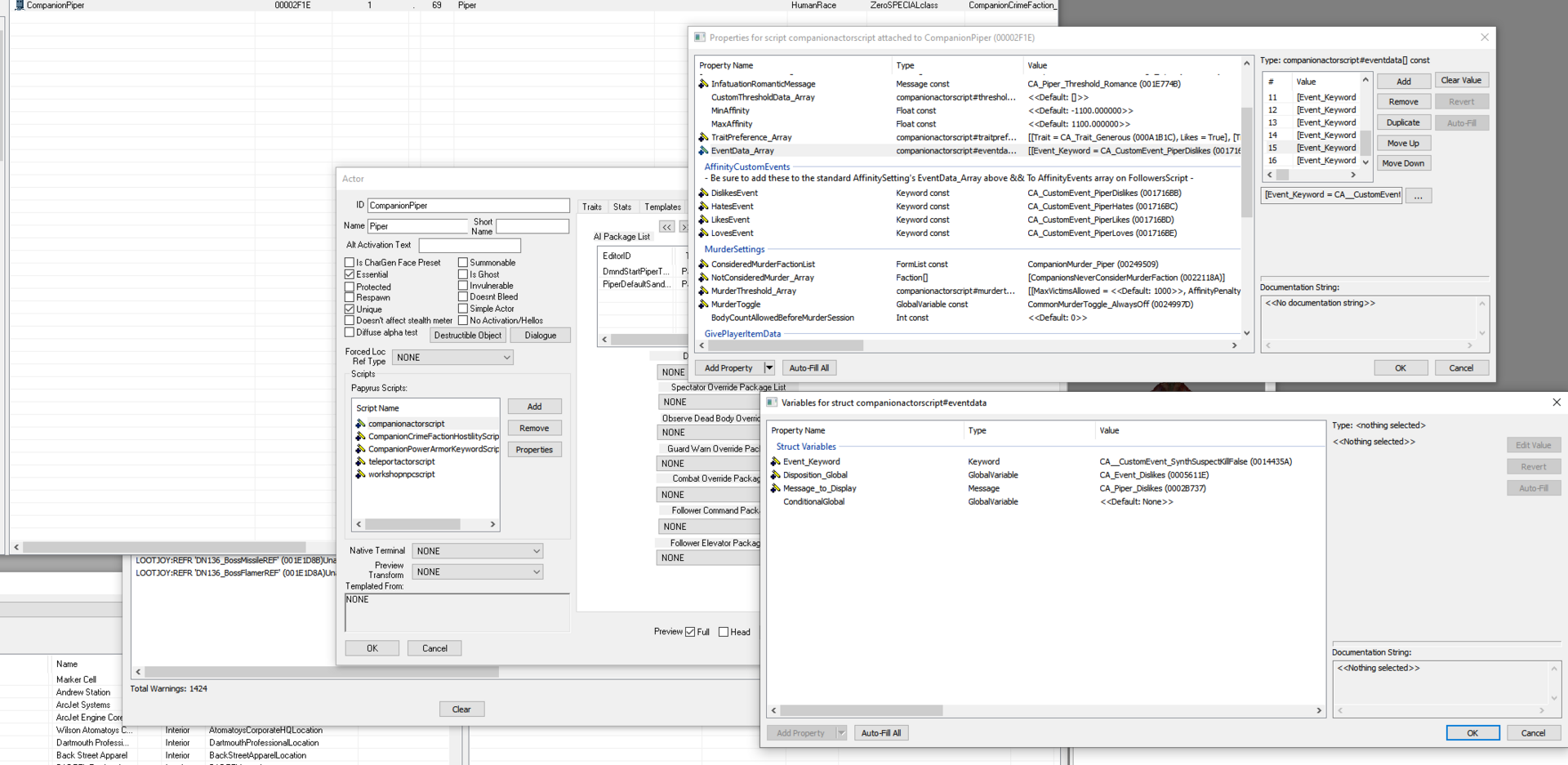Image resolution: width=1568 pixels, height=765 pixels.
Task: Click the workshopnpcscript script icon
Action: tap(360, 474)
